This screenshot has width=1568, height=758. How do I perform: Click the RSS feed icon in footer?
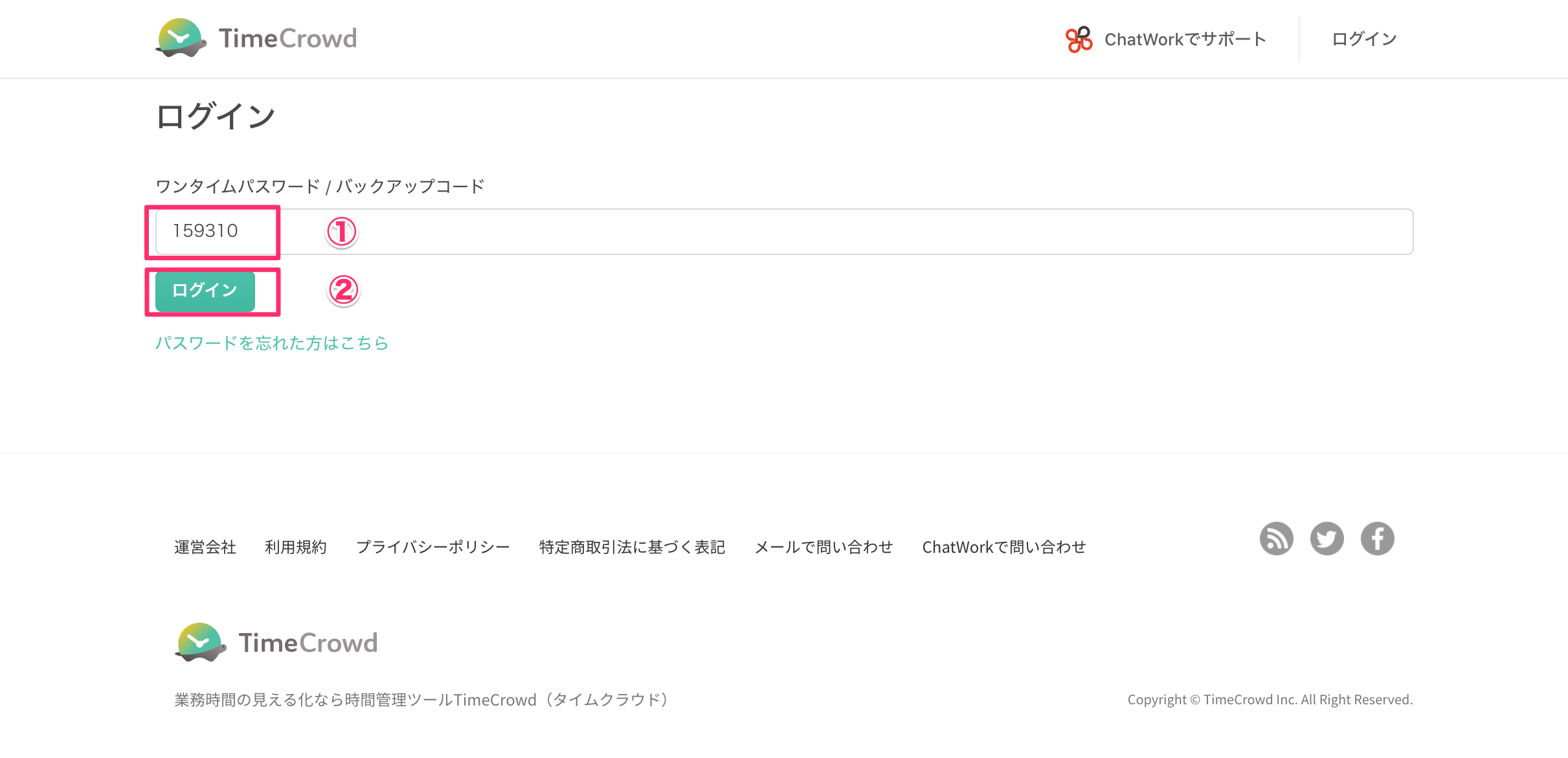1276,538
